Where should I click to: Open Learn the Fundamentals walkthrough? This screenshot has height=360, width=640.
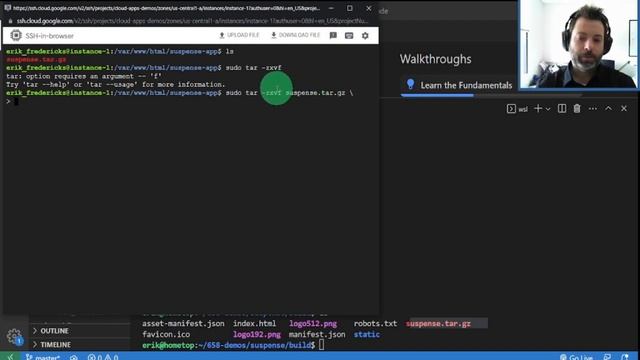[x=466, y=85]
